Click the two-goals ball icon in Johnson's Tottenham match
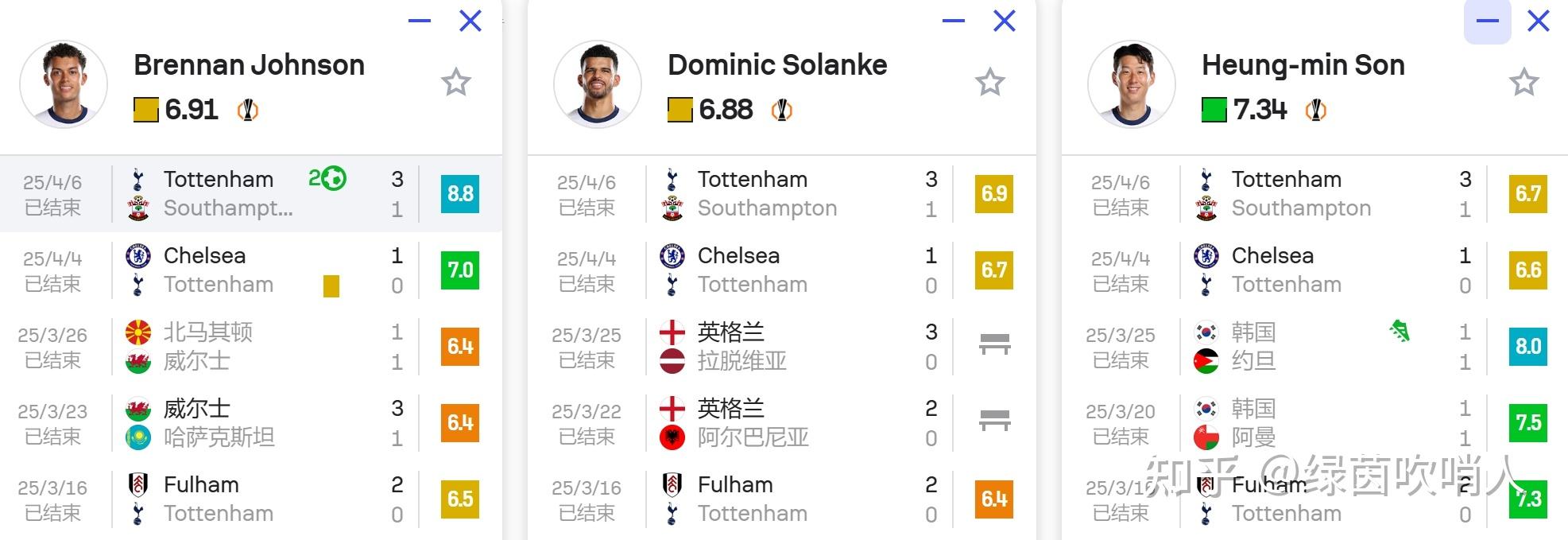This screenshot has height=540, width=1568. (x=327, y=178)
